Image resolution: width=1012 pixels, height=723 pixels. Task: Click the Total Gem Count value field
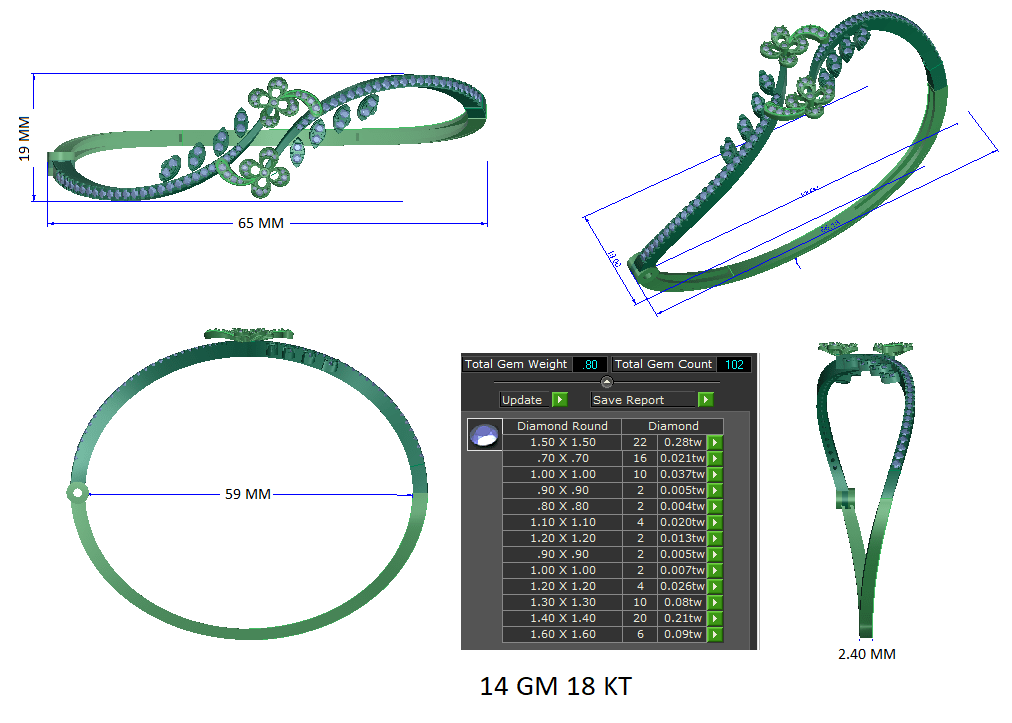[734, 364]
